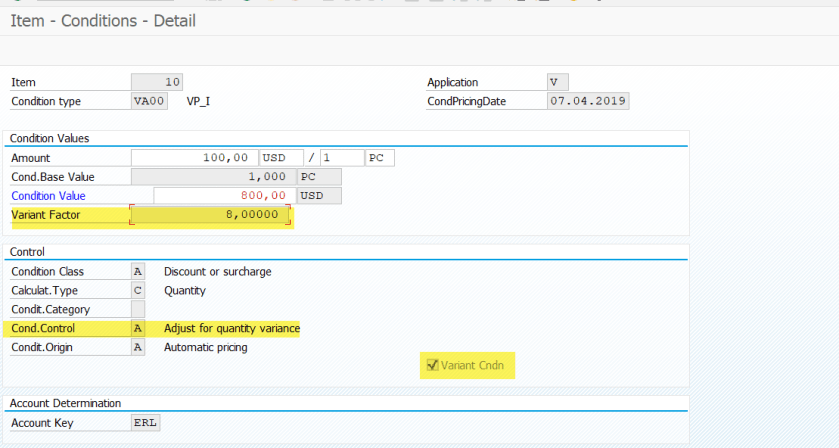
Task: Click the Application field showing V
Action: [558, 82]
